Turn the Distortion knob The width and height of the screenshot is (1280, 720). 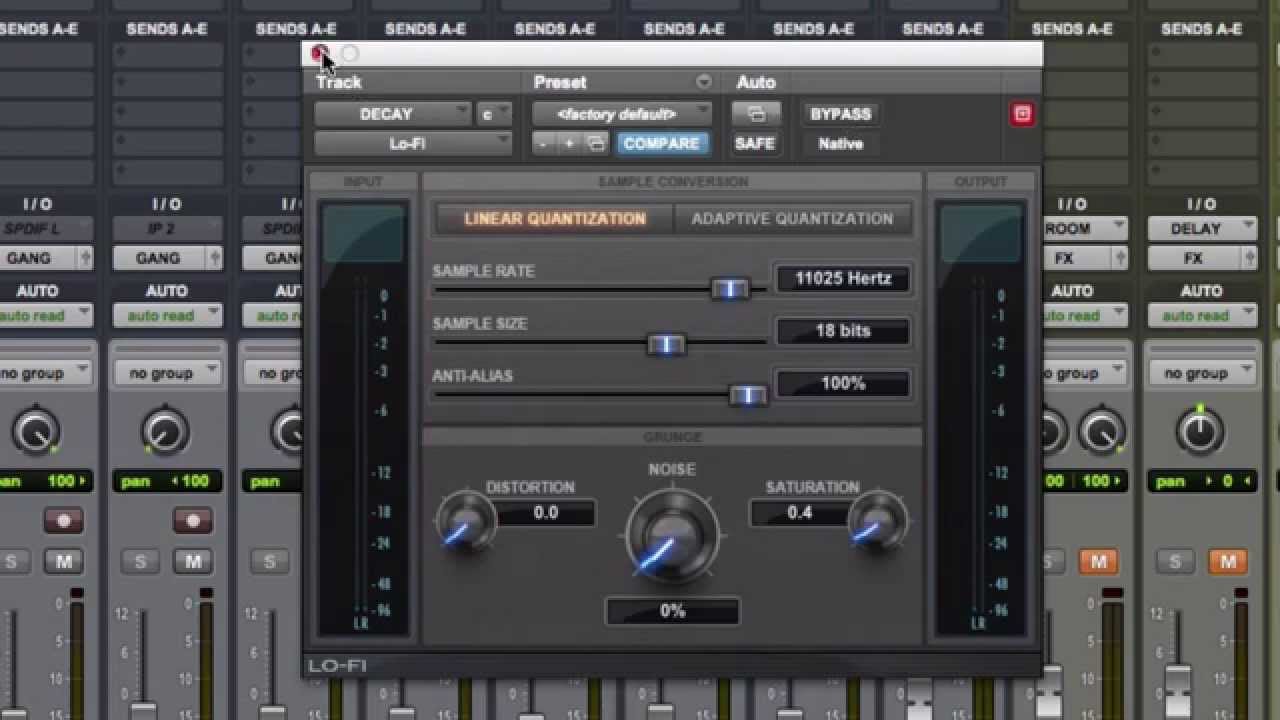(466, 522)
